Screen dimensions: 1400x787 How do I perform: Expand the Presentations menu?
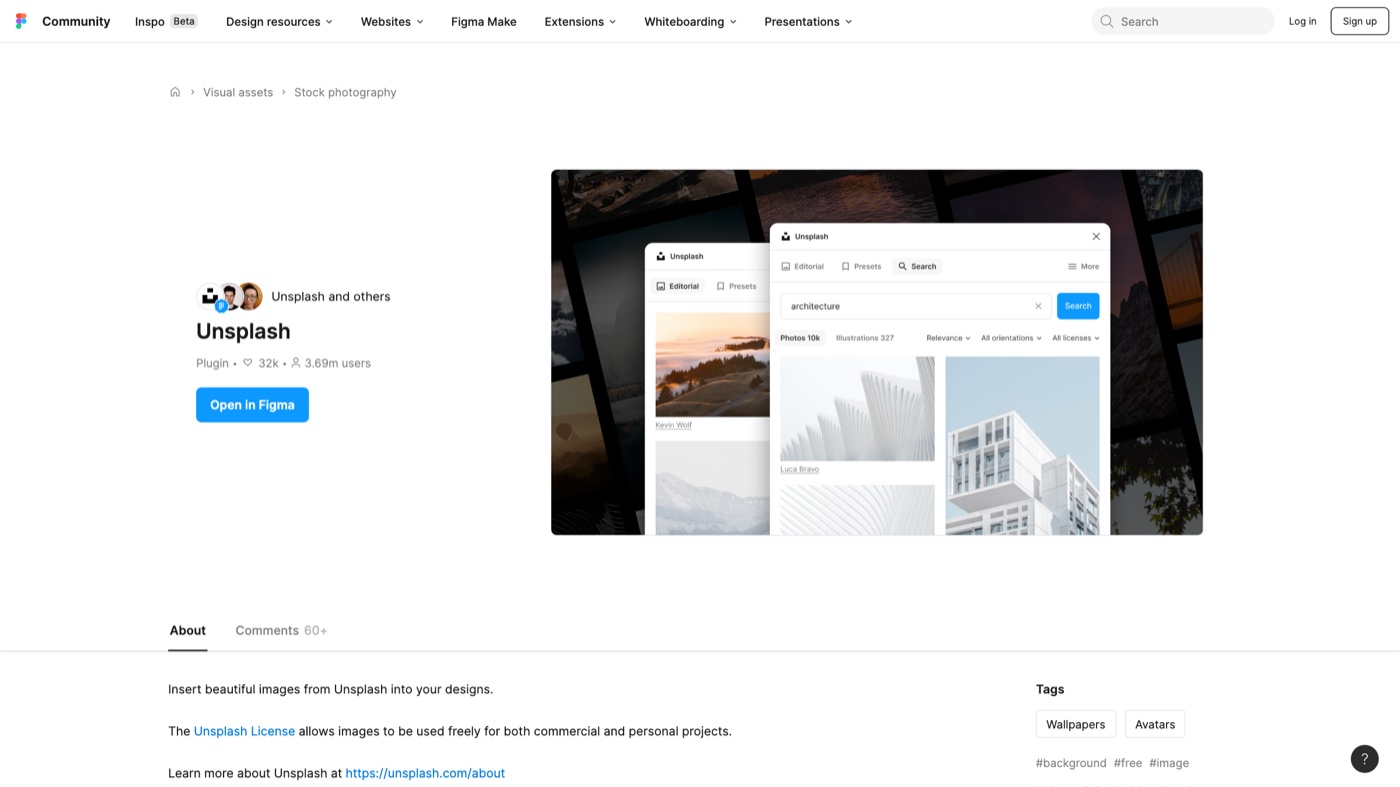click(808, 21)
